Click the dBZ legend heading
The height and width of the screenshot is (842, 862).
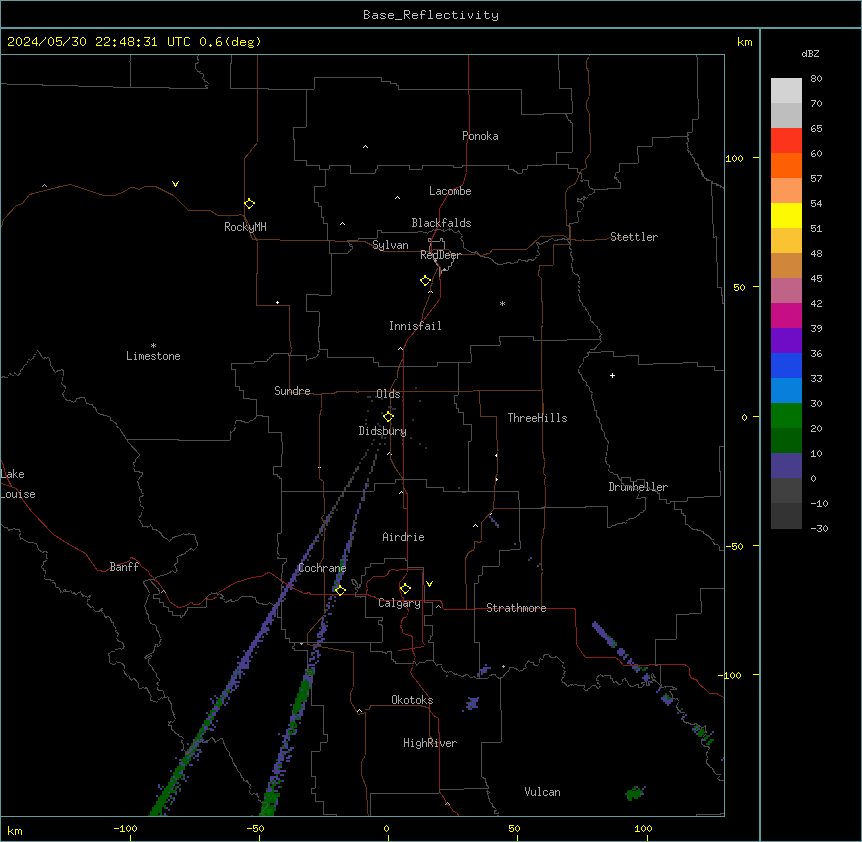(810, 54)
